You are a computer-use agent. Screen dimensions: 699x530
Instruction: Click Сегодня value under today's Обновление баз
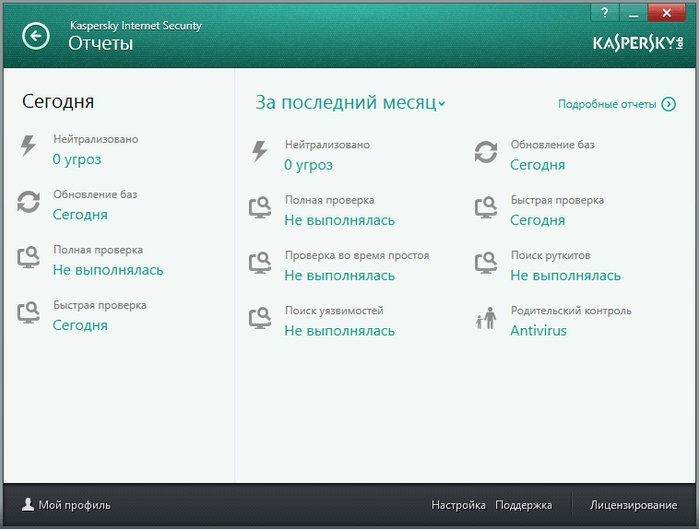pos(80,214)
